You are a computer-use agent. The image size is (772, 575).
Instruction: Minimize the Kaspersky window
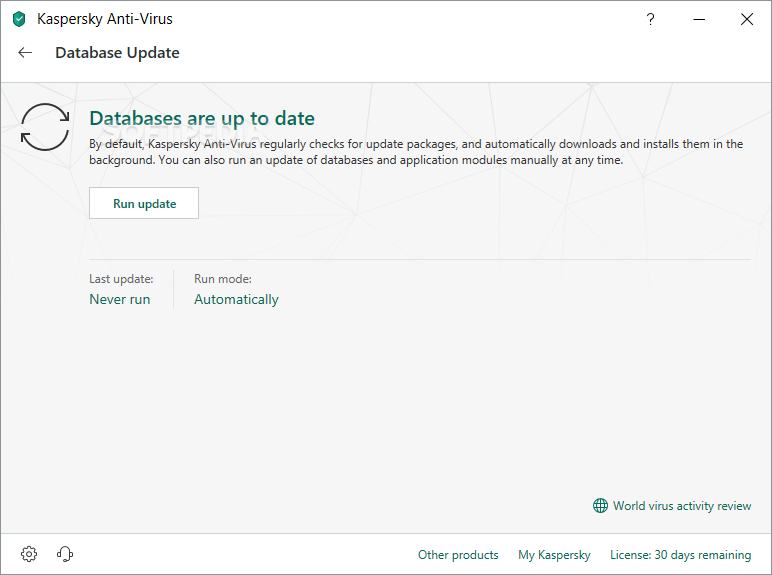click(699, 19)
